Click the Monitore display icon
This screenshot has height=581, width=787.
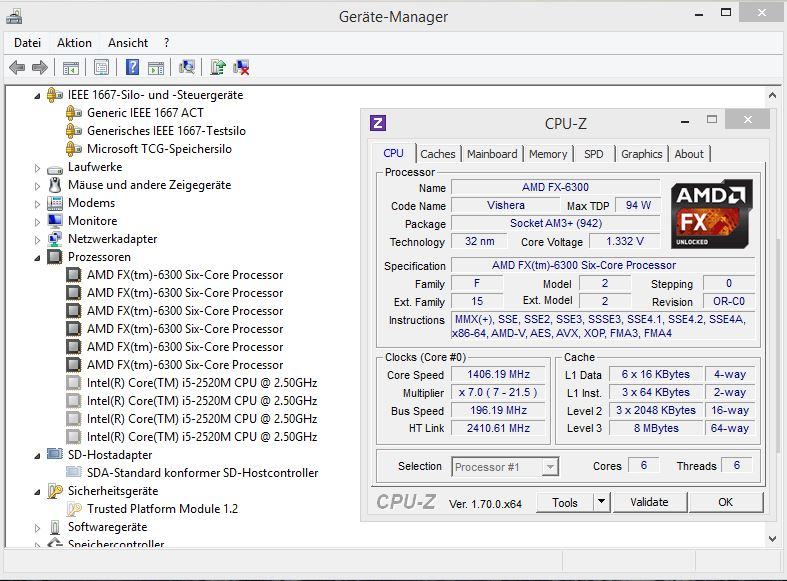click(x=55, y=221)
